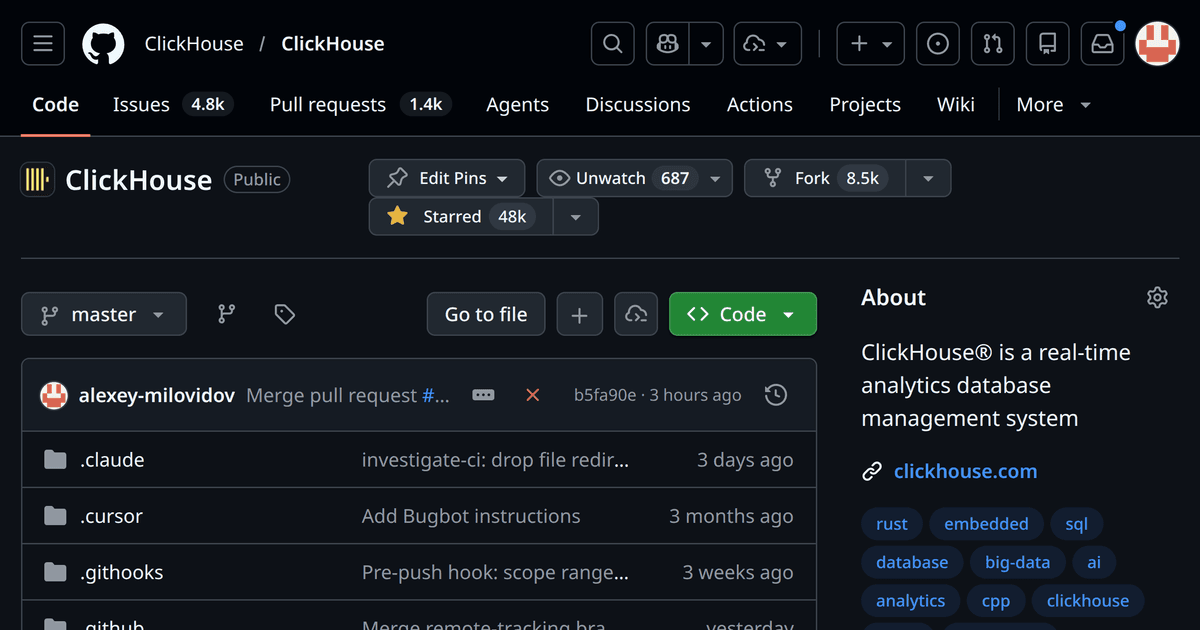Image resolution: width=1200 pixels, height=630 pixels.
Task: Click the add file plus button
Action: pos(579,314)
